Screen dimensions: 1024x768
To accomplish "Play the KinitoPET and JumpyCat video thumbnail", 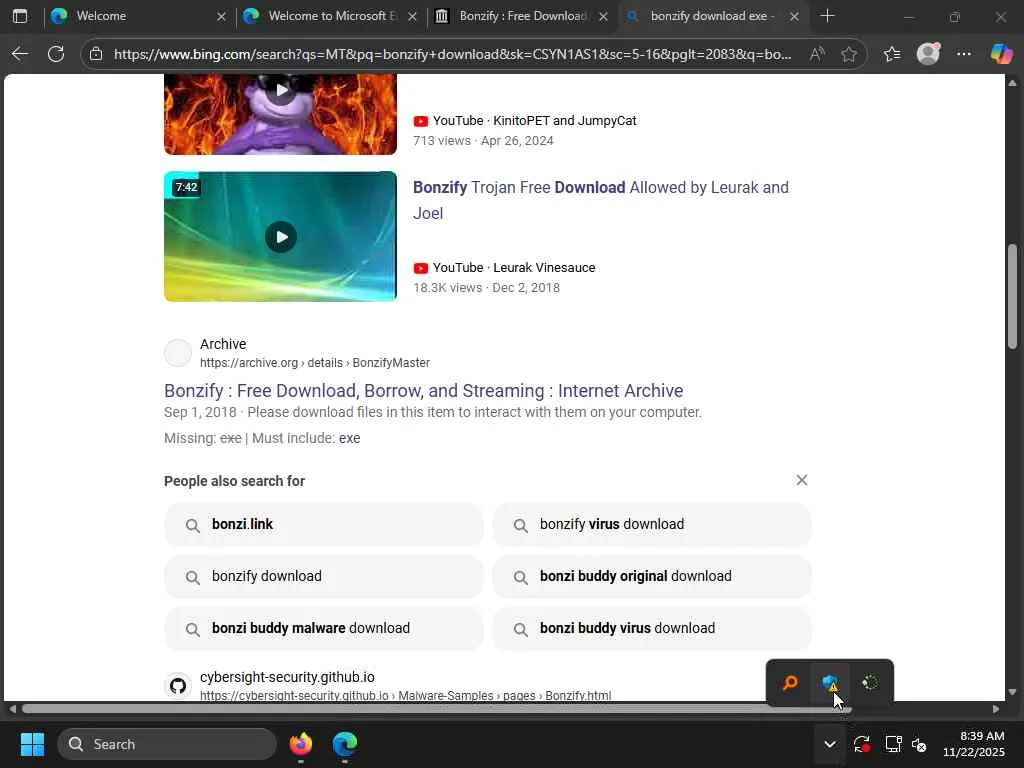I will coord(280,114).
